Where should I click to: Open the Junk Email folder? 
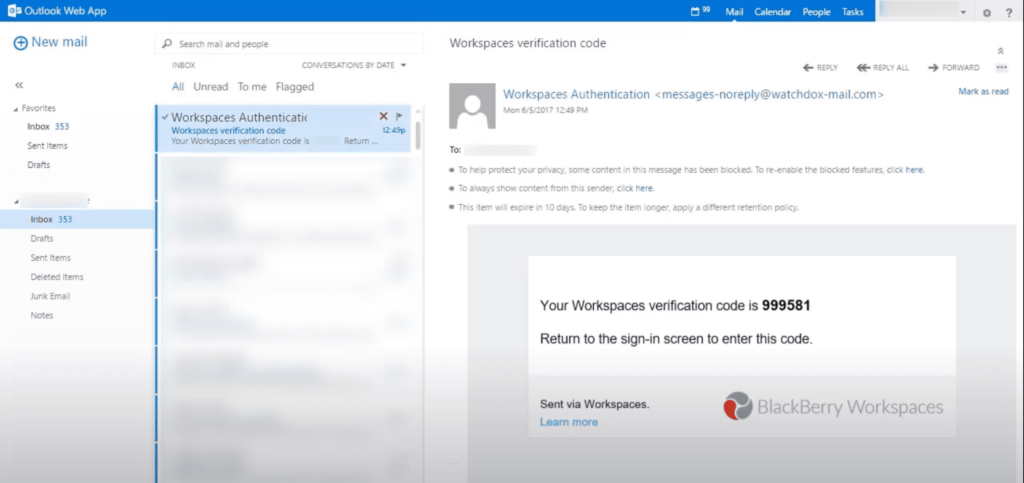50,296
